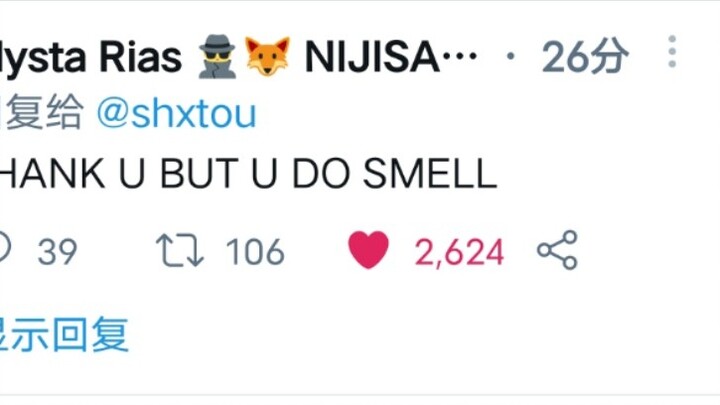This screenshot has width=720, height=405.
Task: Click the Mysta Rias display name
Action: pyautogui.click(x=91, y=57)
